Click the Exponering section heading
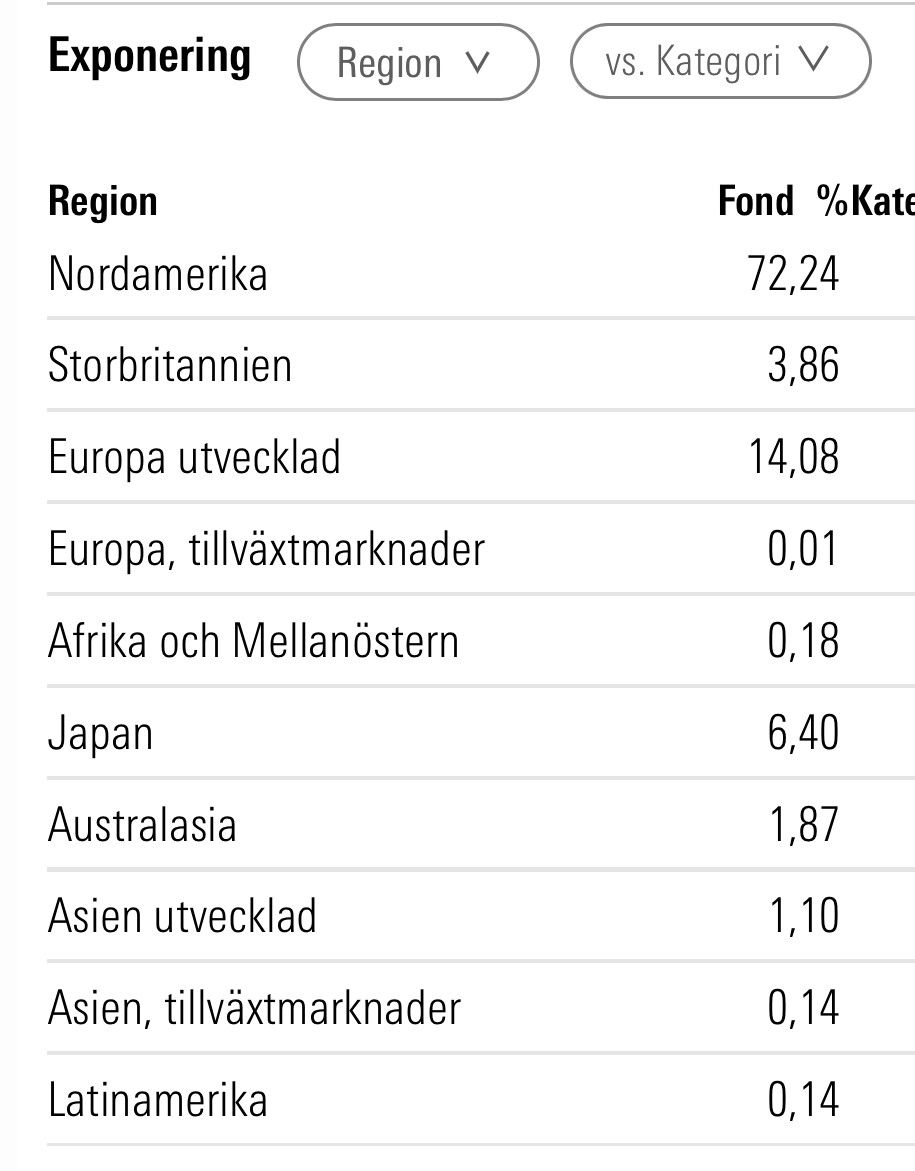Image resolution: width=915 pixels, height=1171 pixels. tap(149, 56)
